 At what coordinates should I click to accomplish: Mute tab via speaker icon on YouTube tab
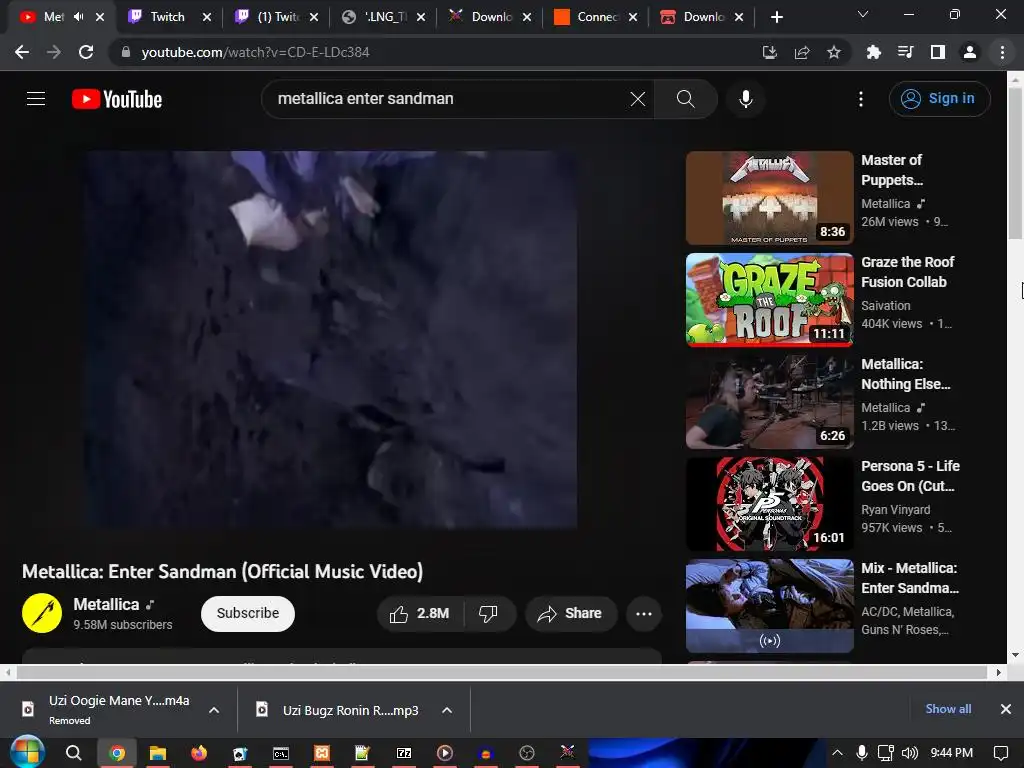[79, 17]
